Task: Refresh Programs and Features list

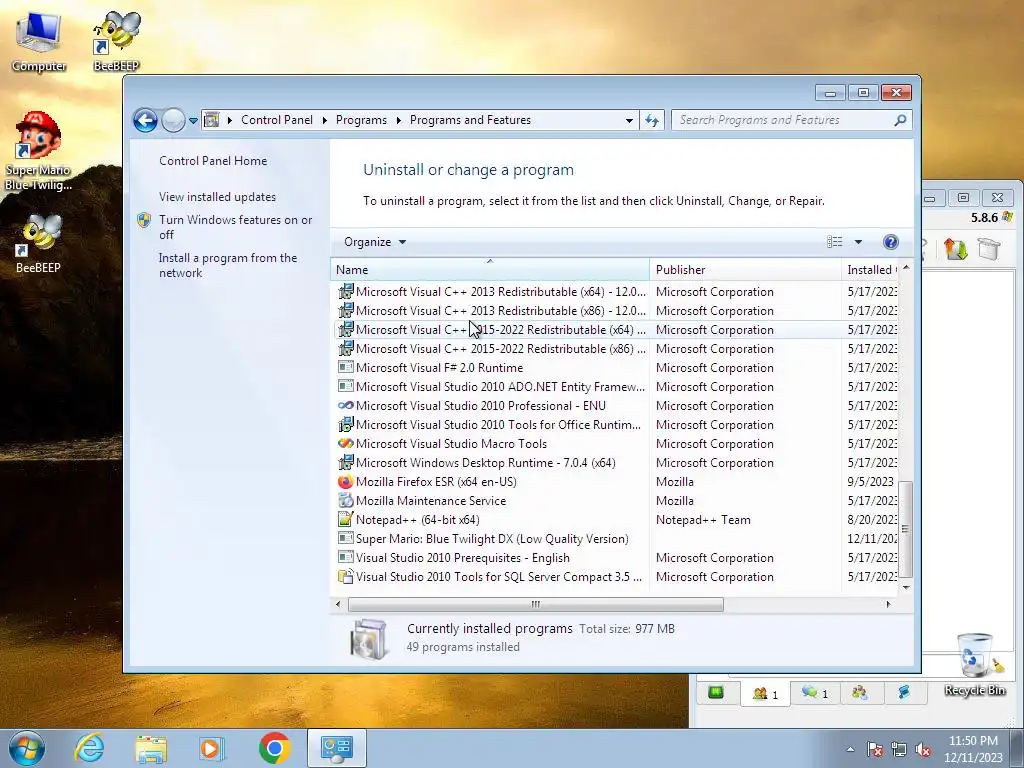Action: (x=652, y=120)
